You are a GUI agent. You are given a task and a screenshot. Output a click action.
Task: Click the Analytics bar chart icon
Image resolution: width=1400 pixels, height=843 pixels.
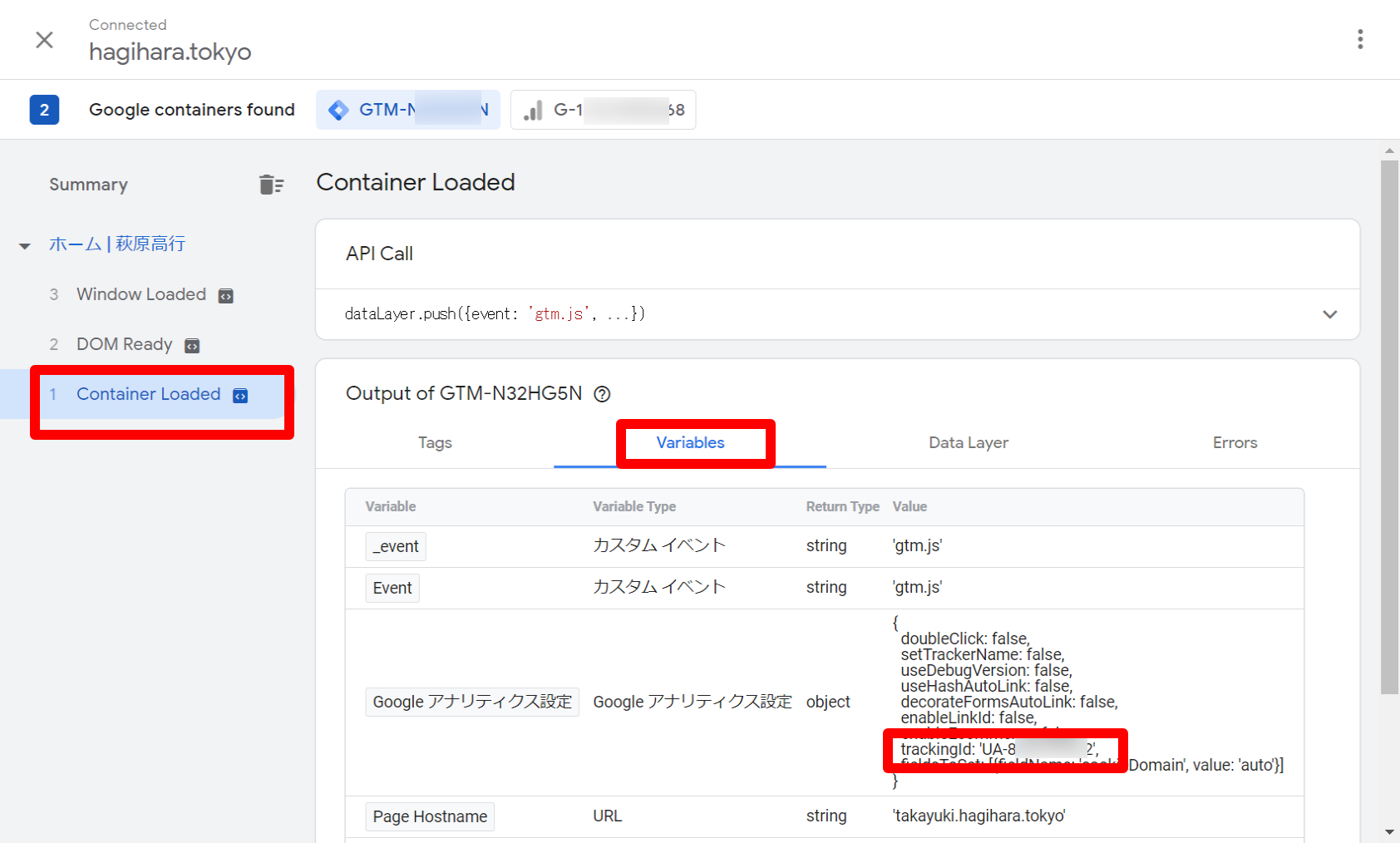[533, 110]
